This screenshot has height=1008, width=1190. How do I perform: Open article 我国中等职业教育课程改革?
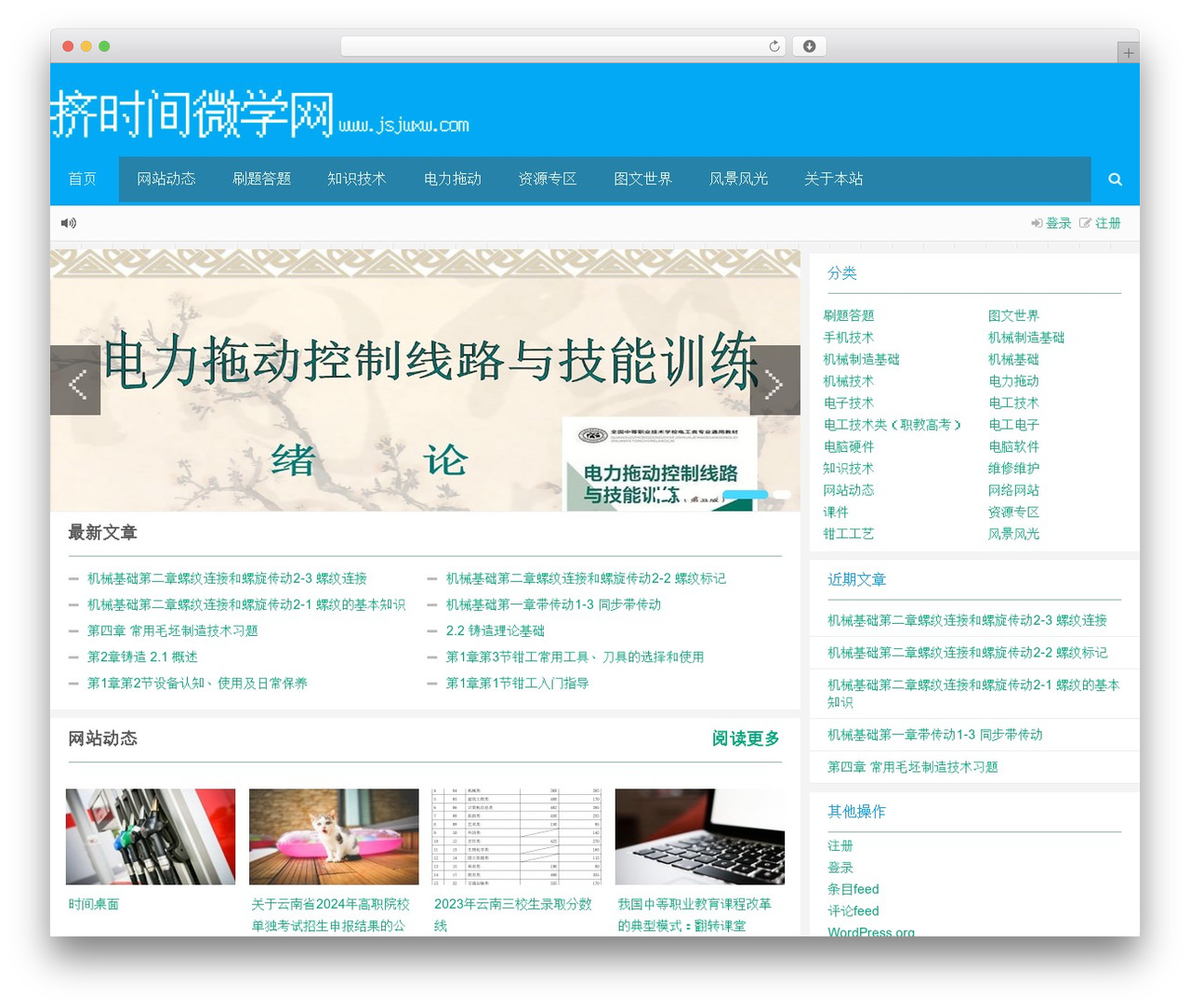click(x=694, y=914)
